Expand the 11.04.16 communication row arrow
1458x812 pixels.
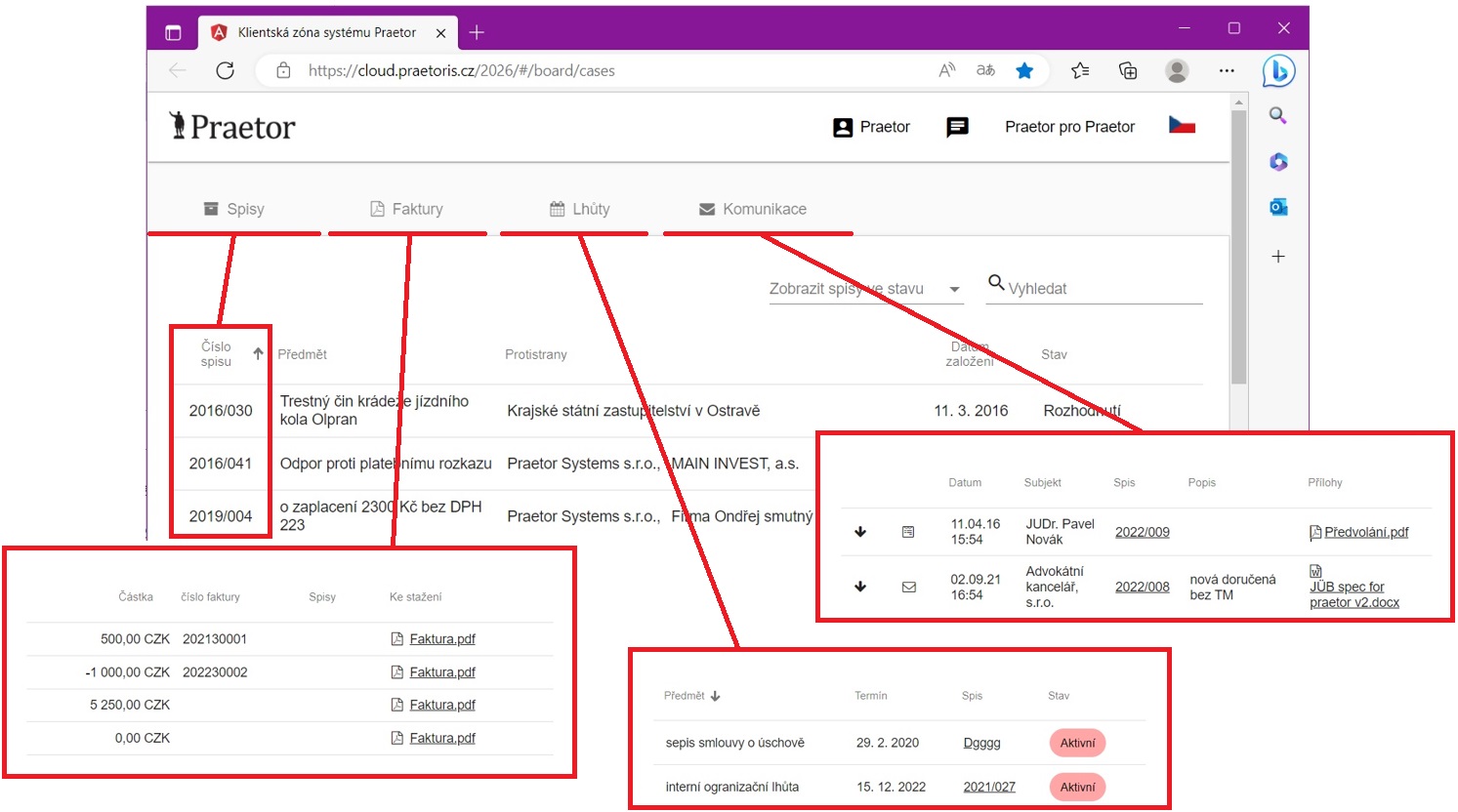point(860,532)
